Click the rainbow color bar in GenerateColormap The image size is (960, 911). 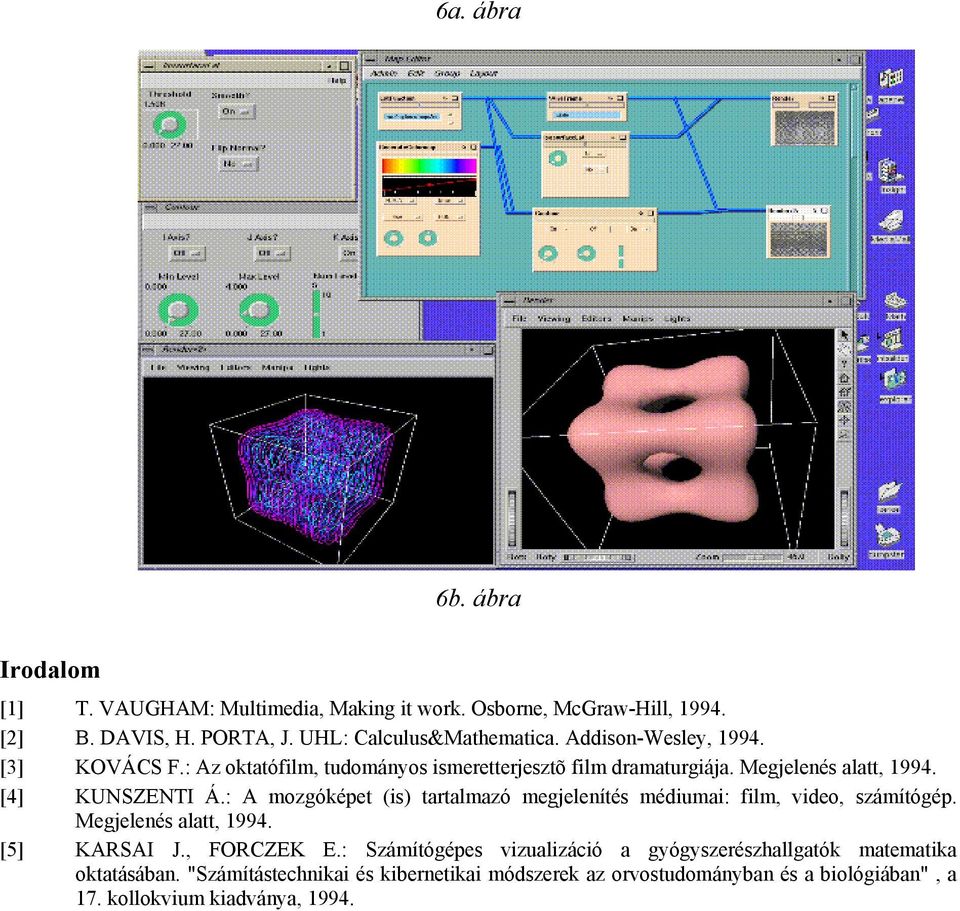coord(429,165)
